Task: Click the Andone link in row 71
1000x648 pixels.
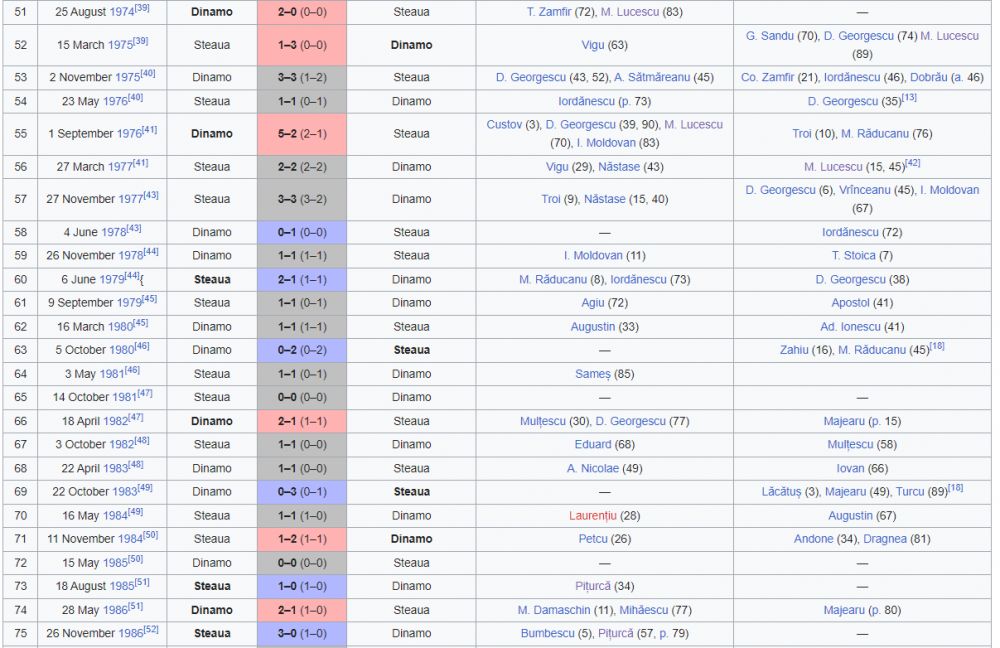Action: tap(813, 539)
